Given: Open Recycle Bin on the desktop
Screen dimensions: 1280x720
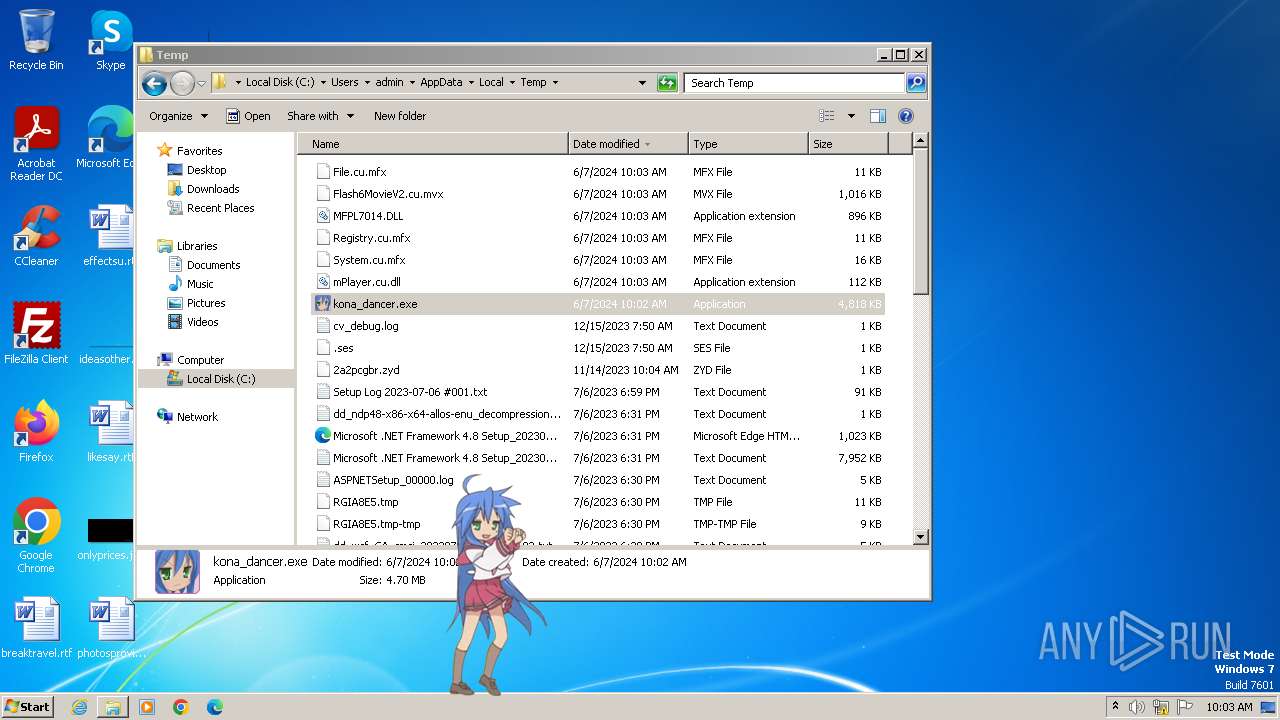Looking at the screenshot, I should 36,40.
